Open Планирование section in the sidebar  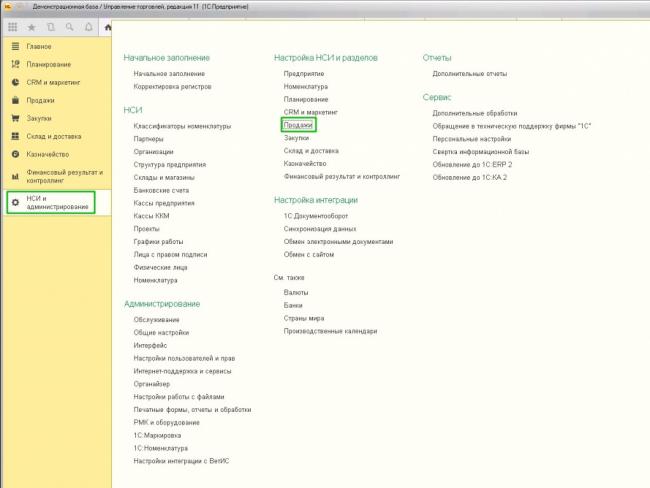pos(48,64)
